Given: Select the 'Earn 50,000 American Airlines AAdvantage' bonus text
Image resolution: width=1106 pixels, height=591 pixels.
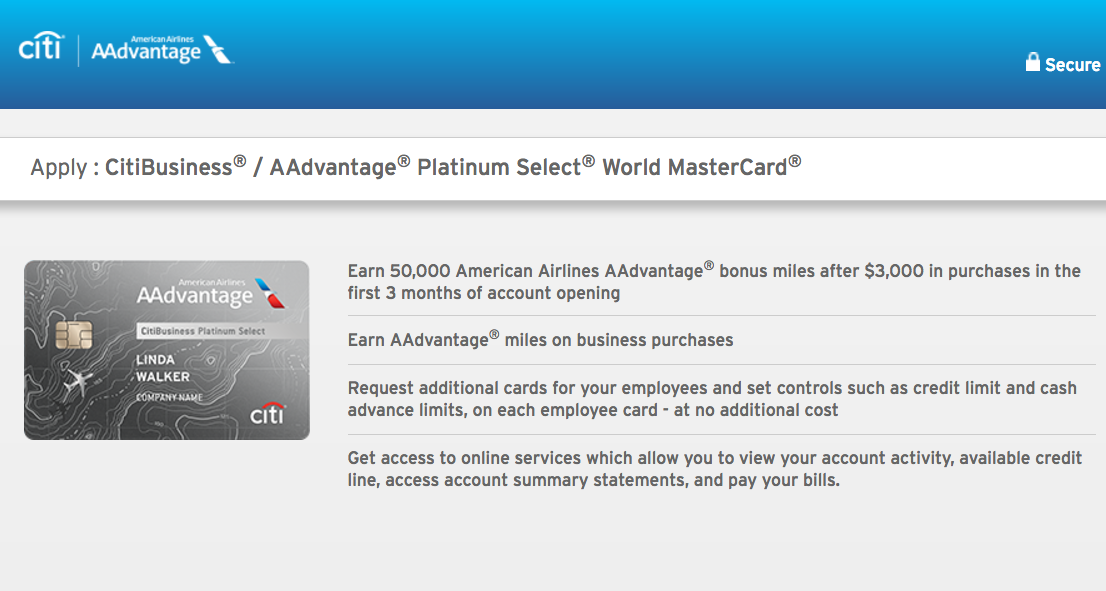Looking at the screenshot, I should pyautogui.click(x=714, y=281).
